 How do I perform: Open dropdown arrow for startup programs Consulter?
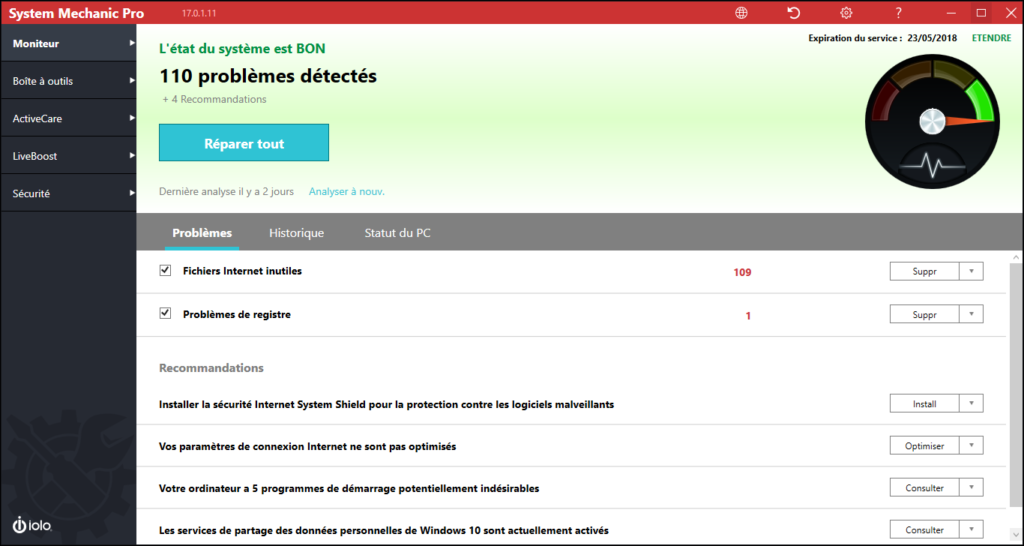971,487
